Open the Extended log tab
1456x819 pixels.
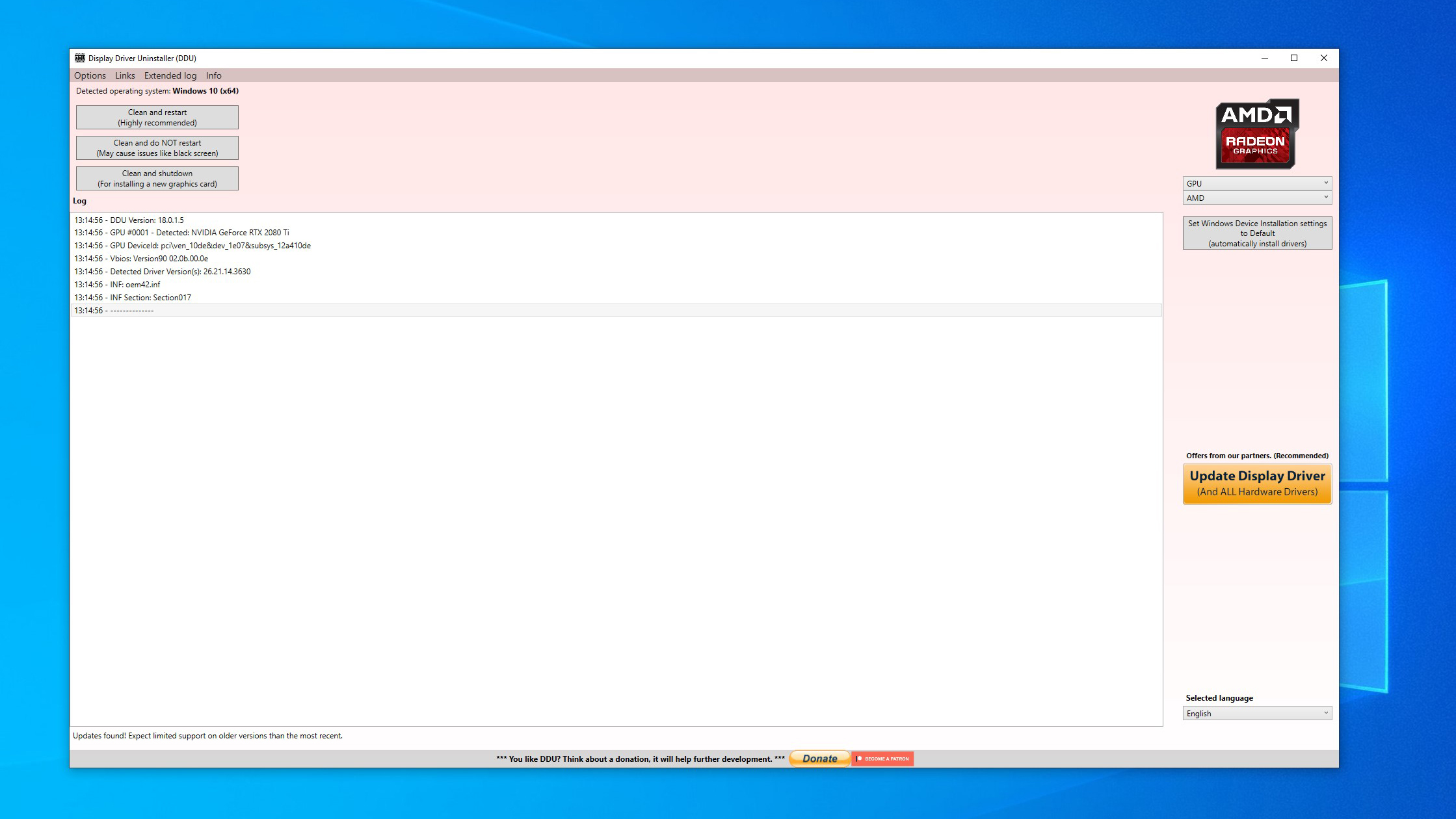pos(168,75)
